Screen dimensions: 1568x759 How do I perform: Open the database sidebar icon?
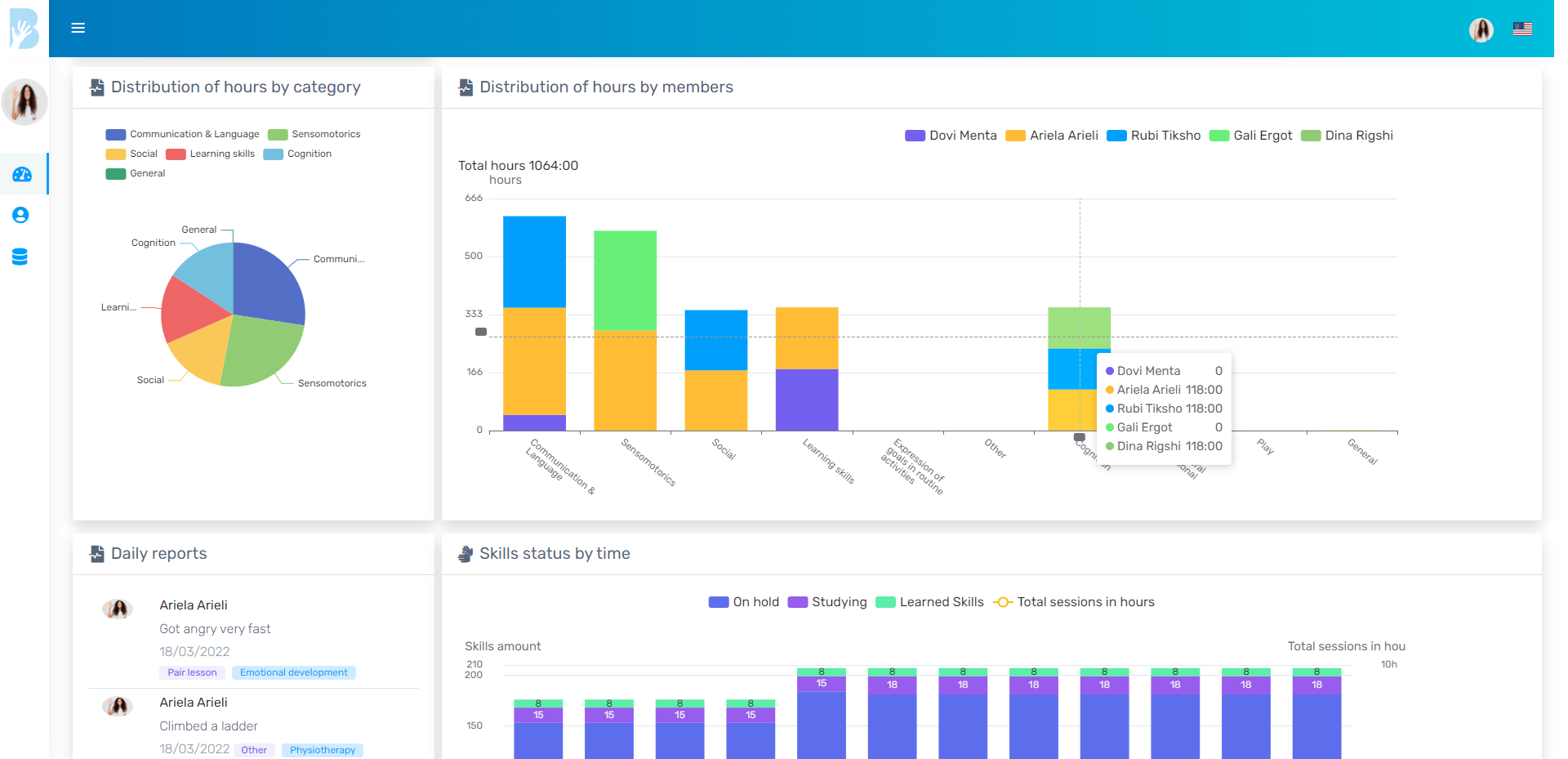tap(20, 257)
